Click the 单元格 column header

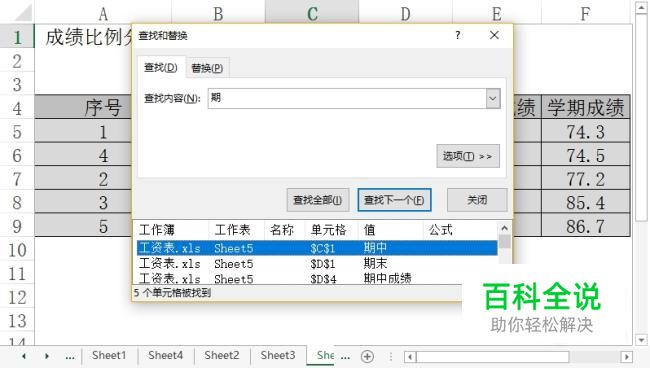(331, 230)
